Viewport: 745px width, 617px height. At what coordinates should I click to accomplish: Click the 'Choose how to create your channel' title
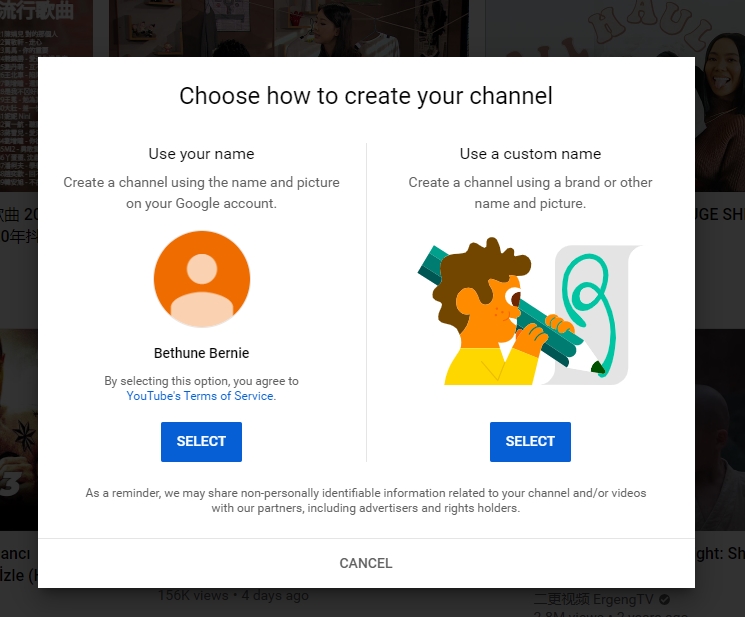(x=366, y=96)
